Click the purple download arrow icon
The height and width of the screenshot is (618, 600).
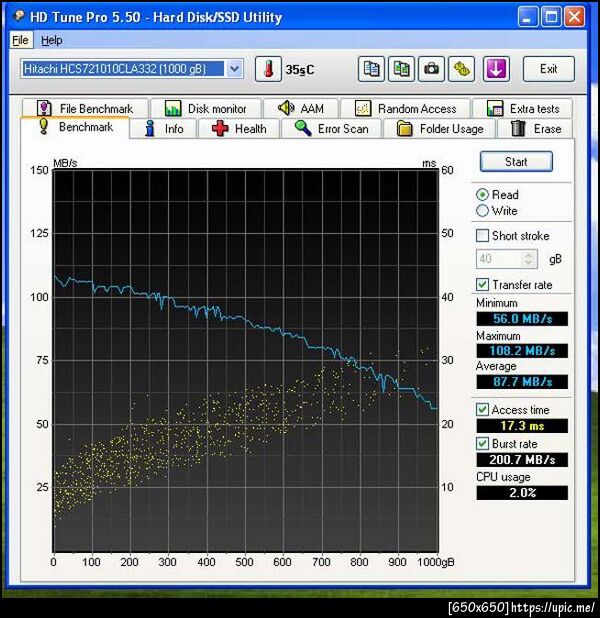click(x=496, y=69)
